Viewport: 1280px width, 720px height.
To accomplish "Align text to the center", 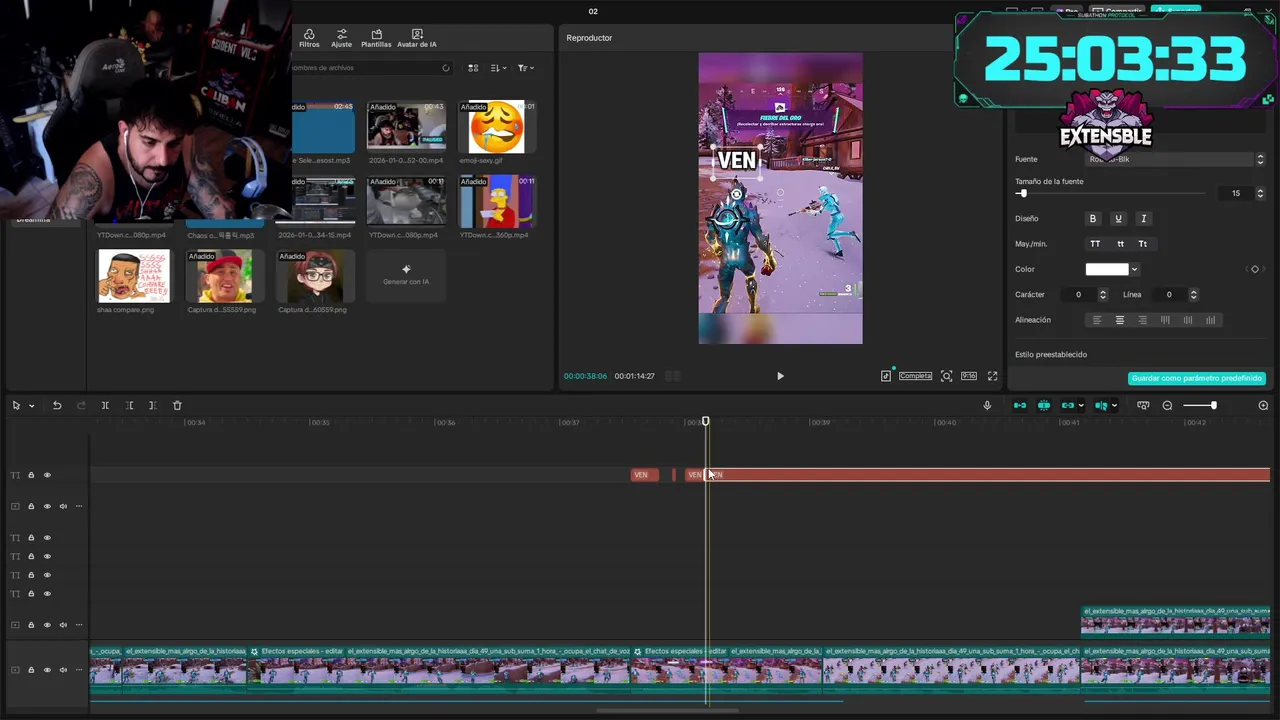I will pyautogui.click(x=1120, y=320).
